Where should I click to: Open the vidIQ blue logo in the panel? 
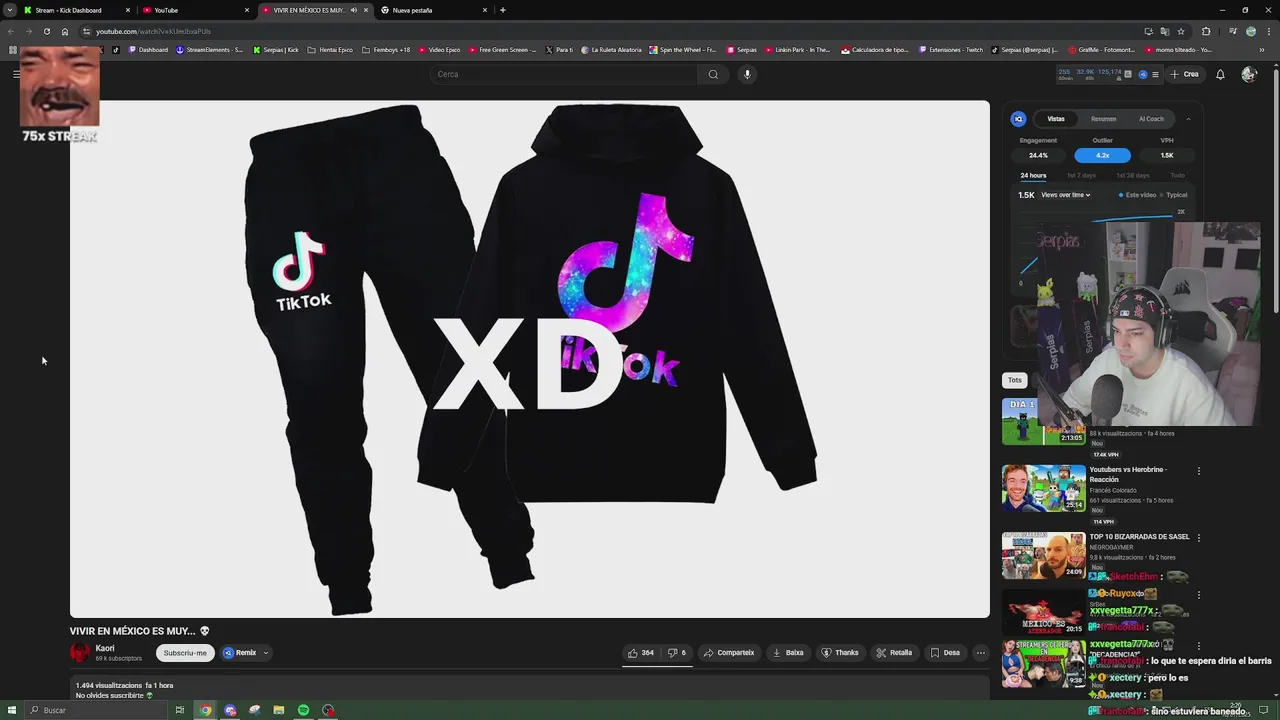[1018, 119]
